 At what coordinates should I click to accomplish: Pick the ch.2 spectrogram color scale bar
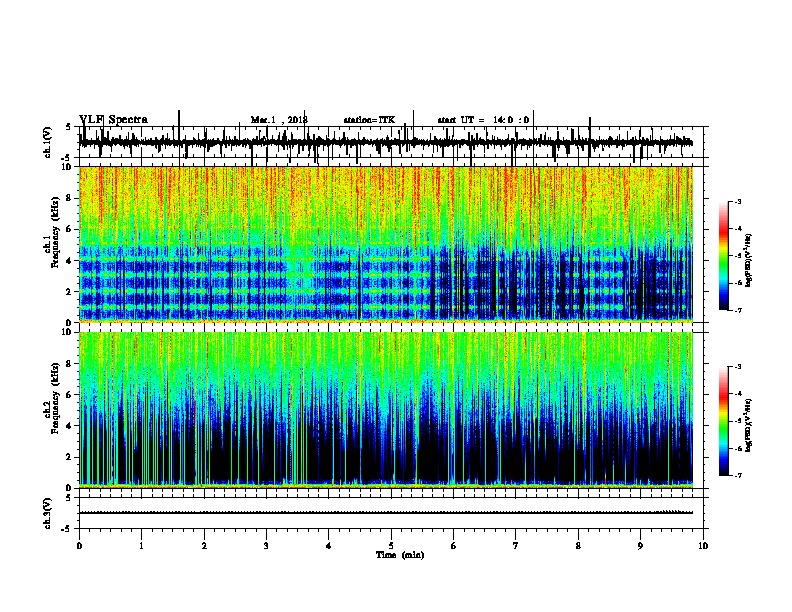(724, 421)
